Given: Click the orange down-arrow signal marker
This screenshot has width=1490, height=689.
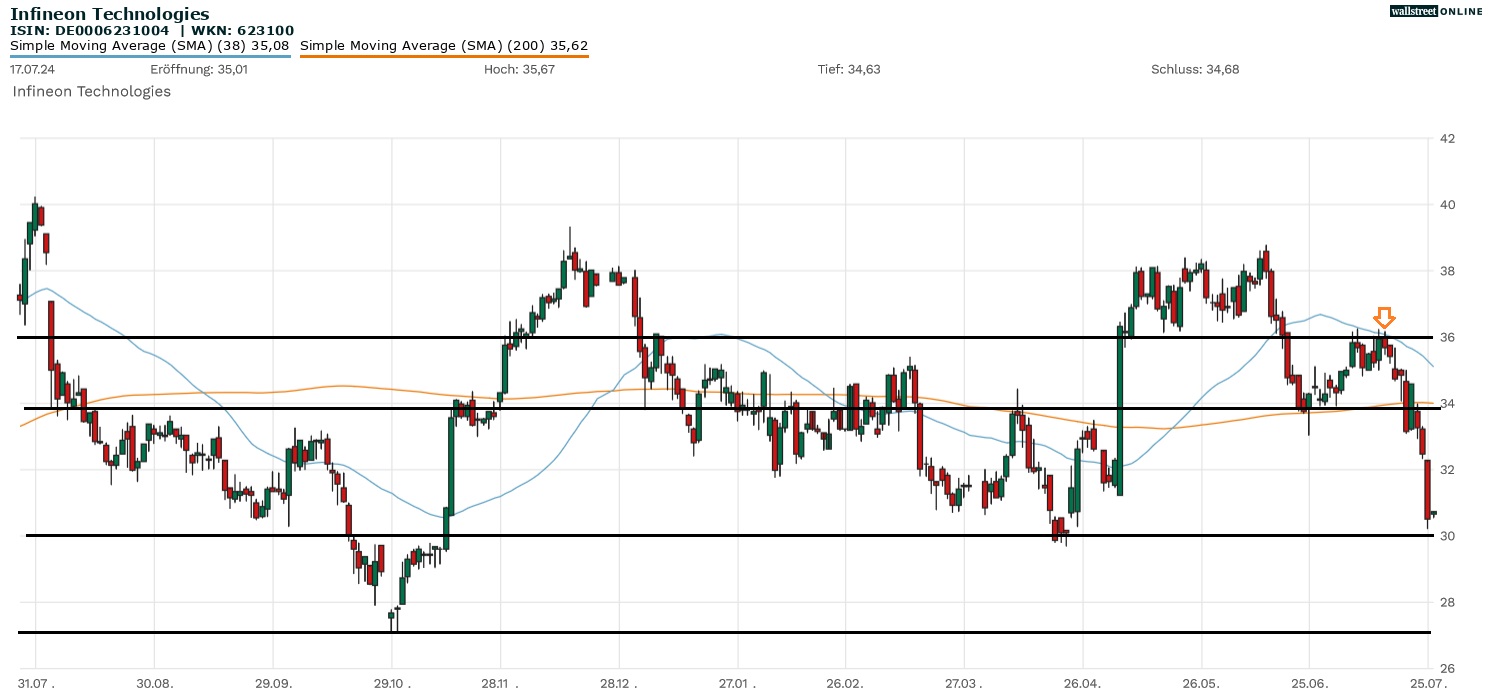Looking at the screenshot, I should (1384, 318).
